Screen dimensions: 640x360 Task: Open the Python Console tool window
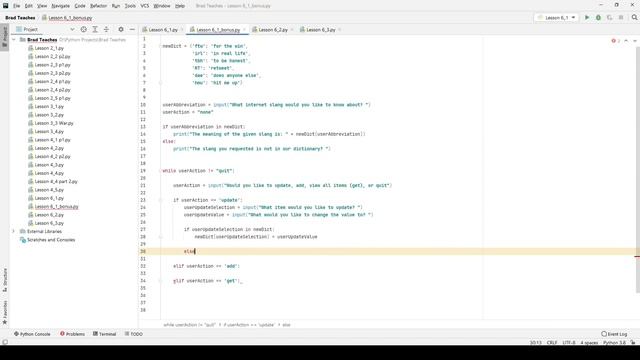(x=32, y=334)
